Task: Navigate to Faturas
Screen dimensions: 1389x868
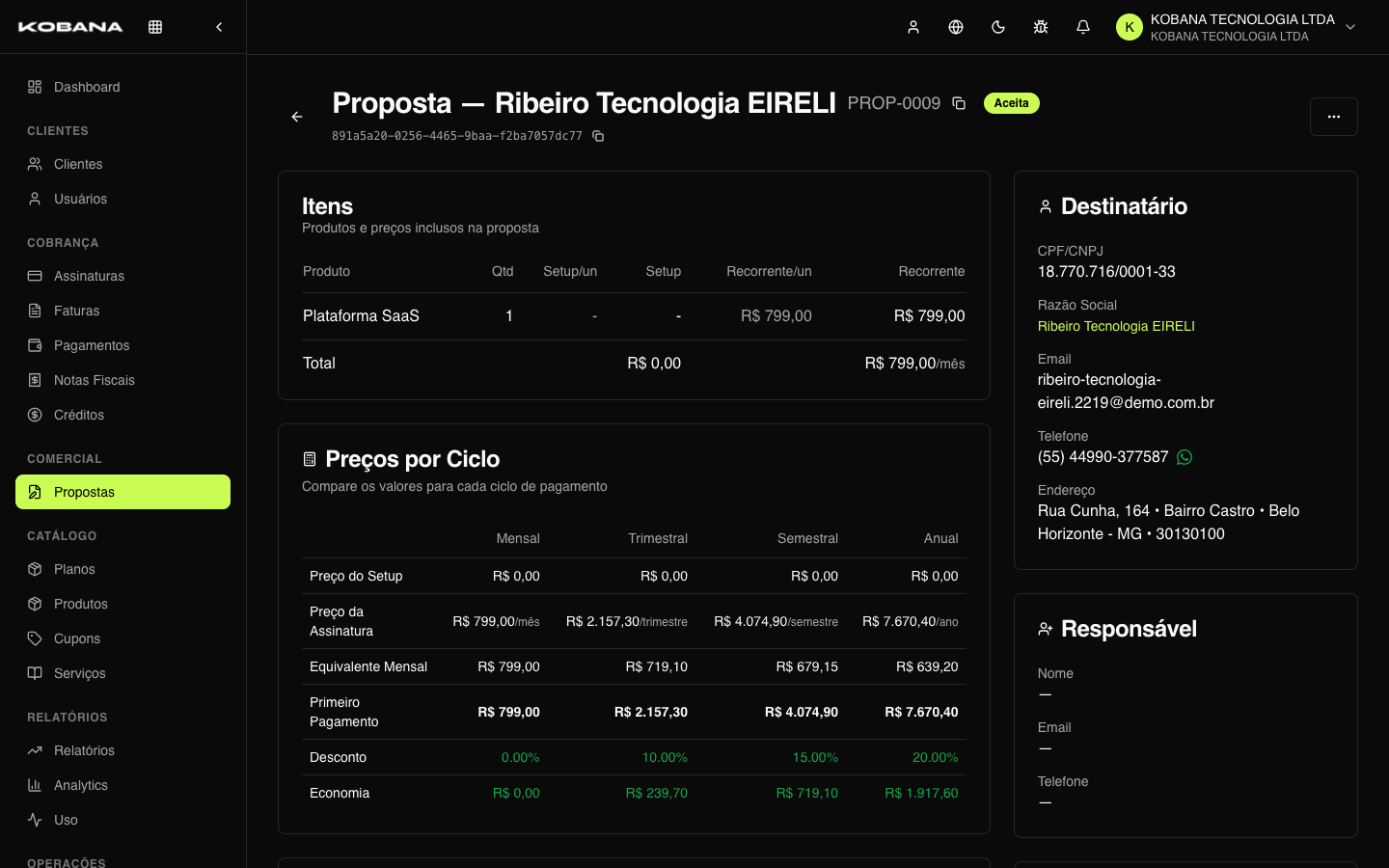Action: tap(123, 311)
